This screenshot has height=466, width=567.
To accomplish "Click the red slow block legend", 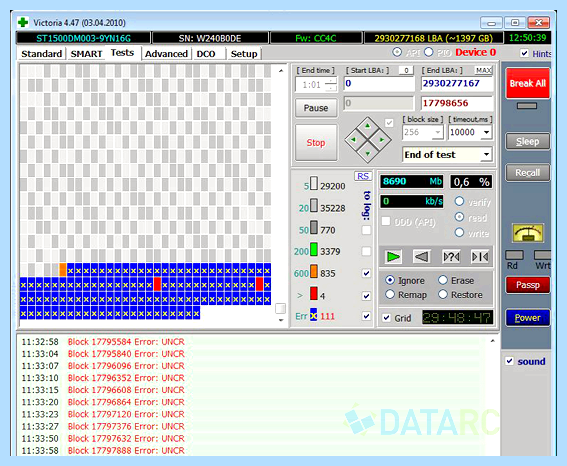I will point(314,294).
